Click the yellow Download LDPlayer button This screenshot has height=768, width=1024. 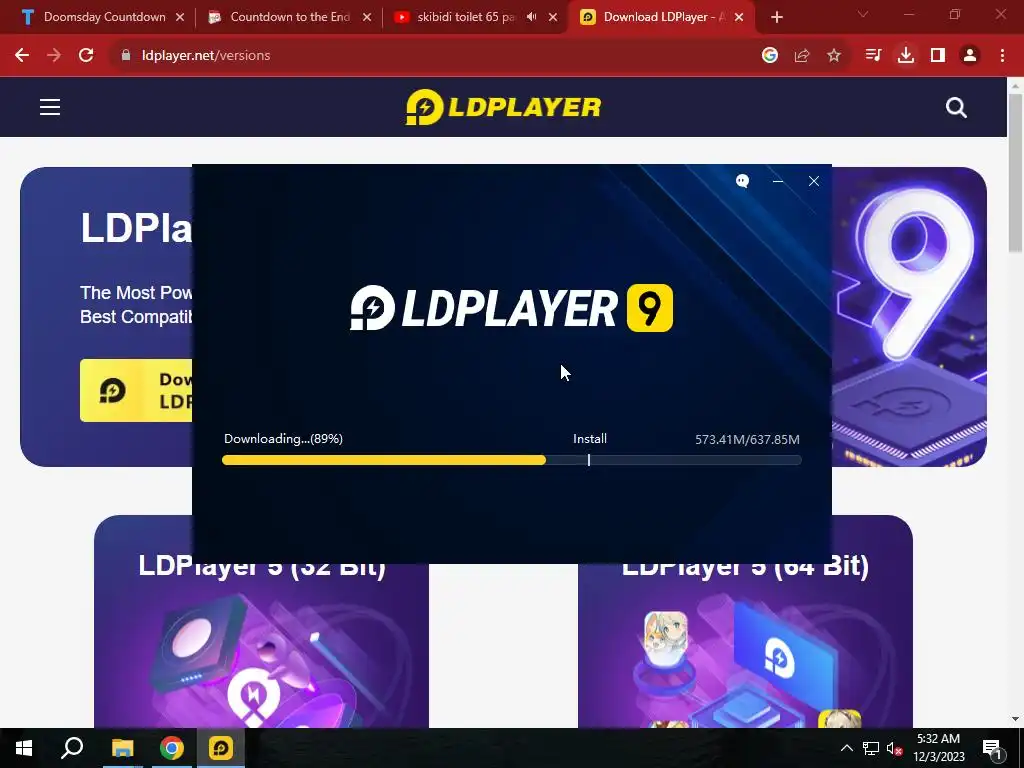tap(136, 390)
